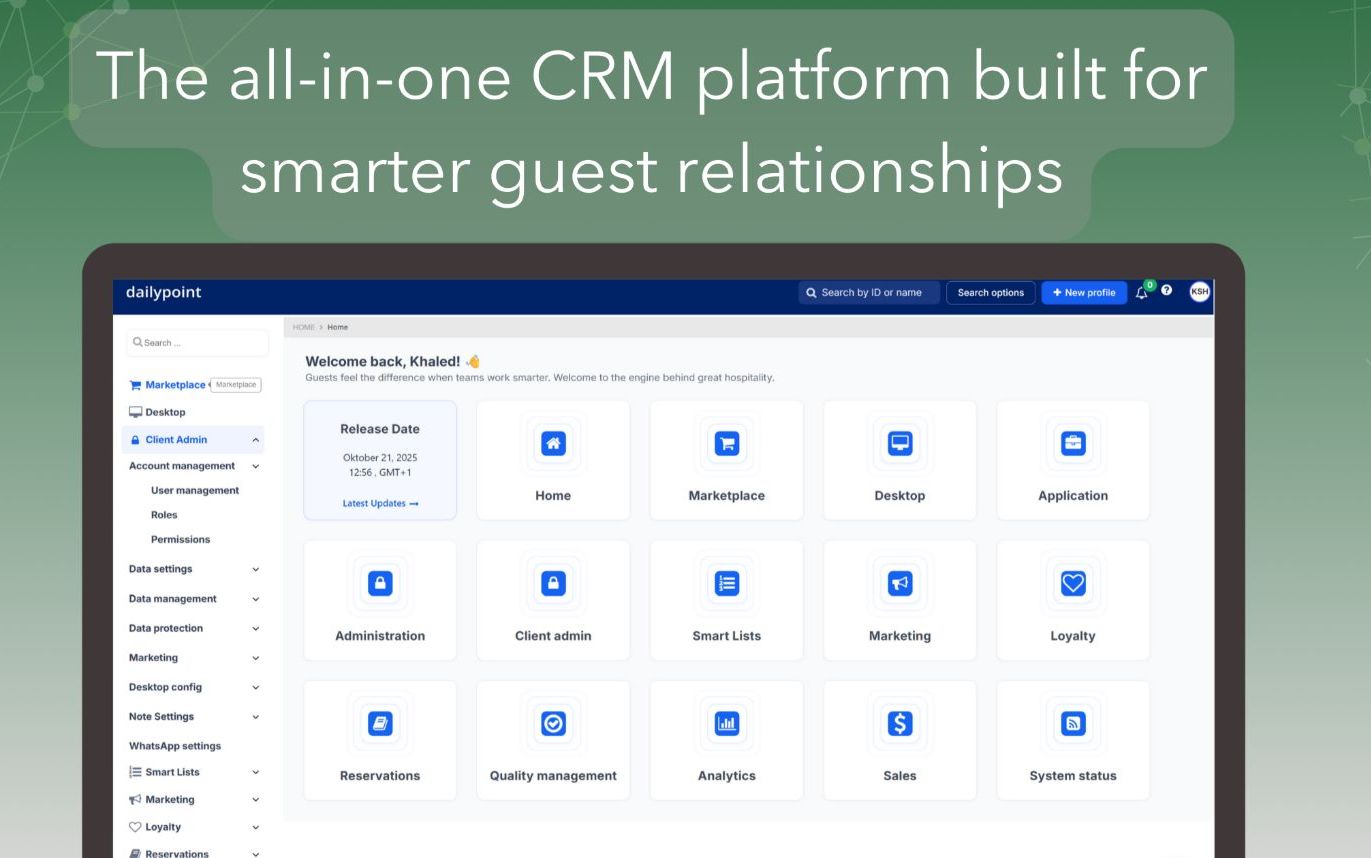Open WhatsApp settings sidebar item

[175, 746]
